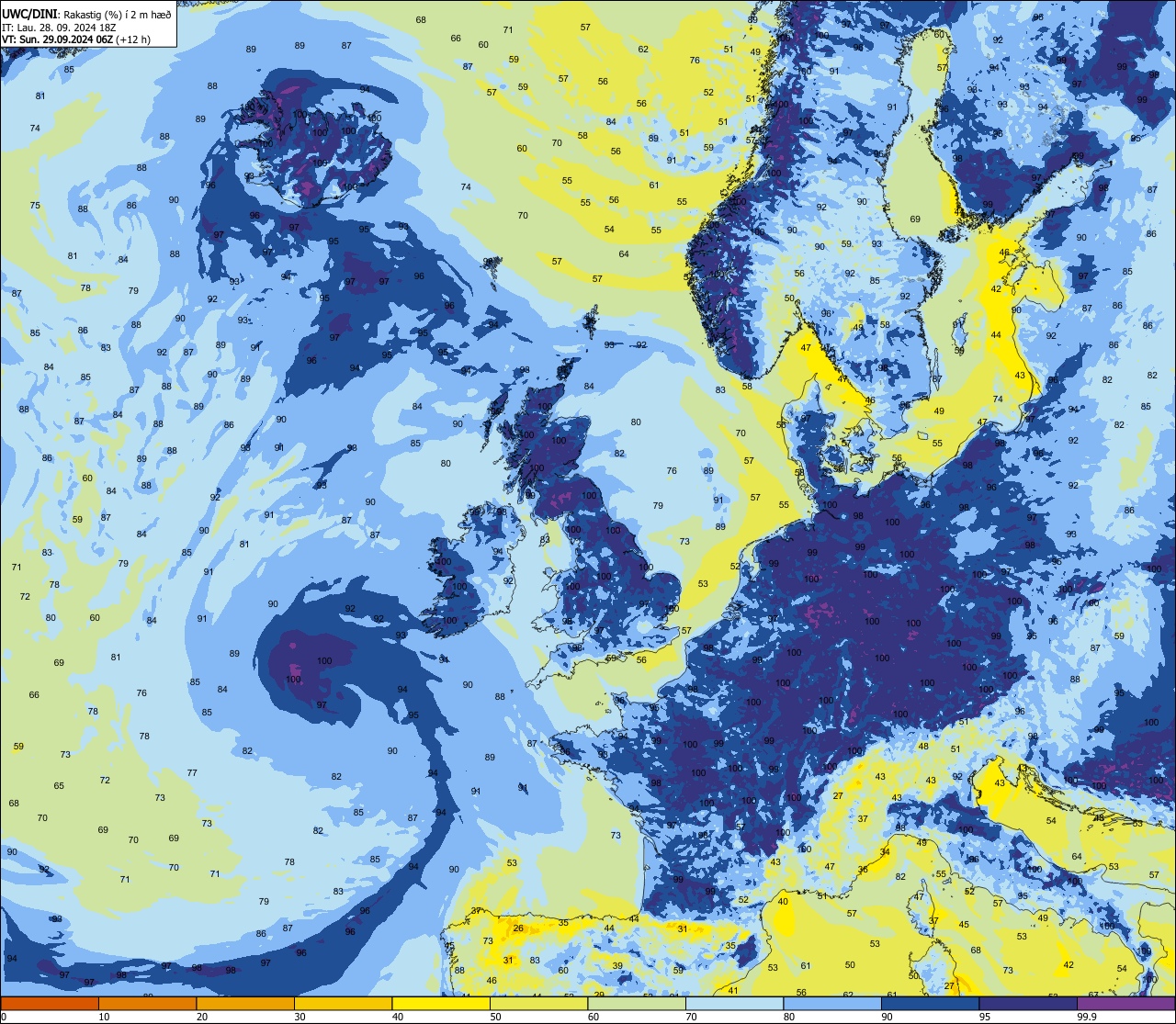Screen dimensions: 1176x1024
Task: Select the 90–95 blue legend segment
Action: (930, 1004)
